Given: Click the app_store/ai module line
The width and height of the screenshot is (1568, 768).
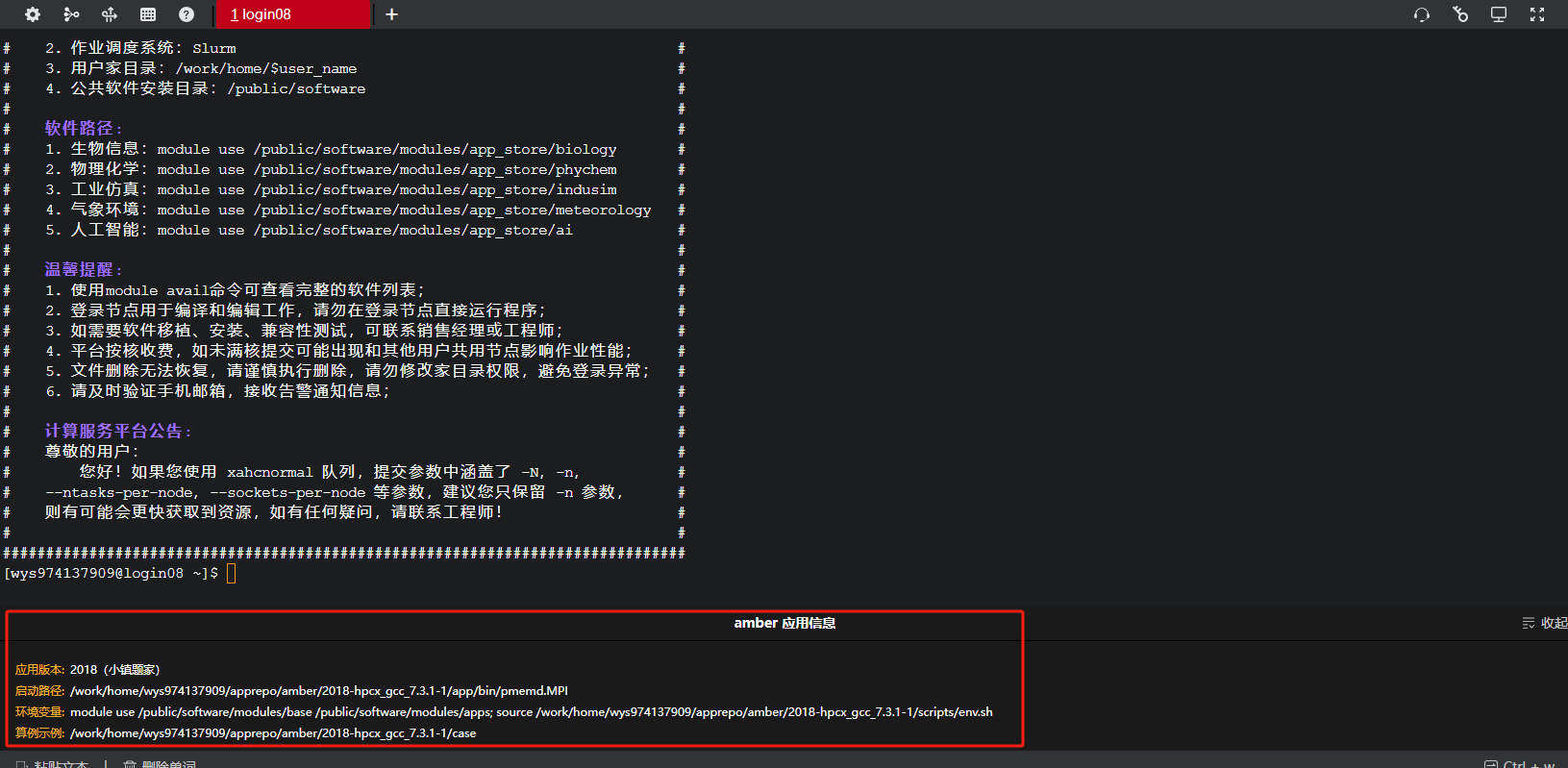Looking at the screenshot, I should pos(309,230).
